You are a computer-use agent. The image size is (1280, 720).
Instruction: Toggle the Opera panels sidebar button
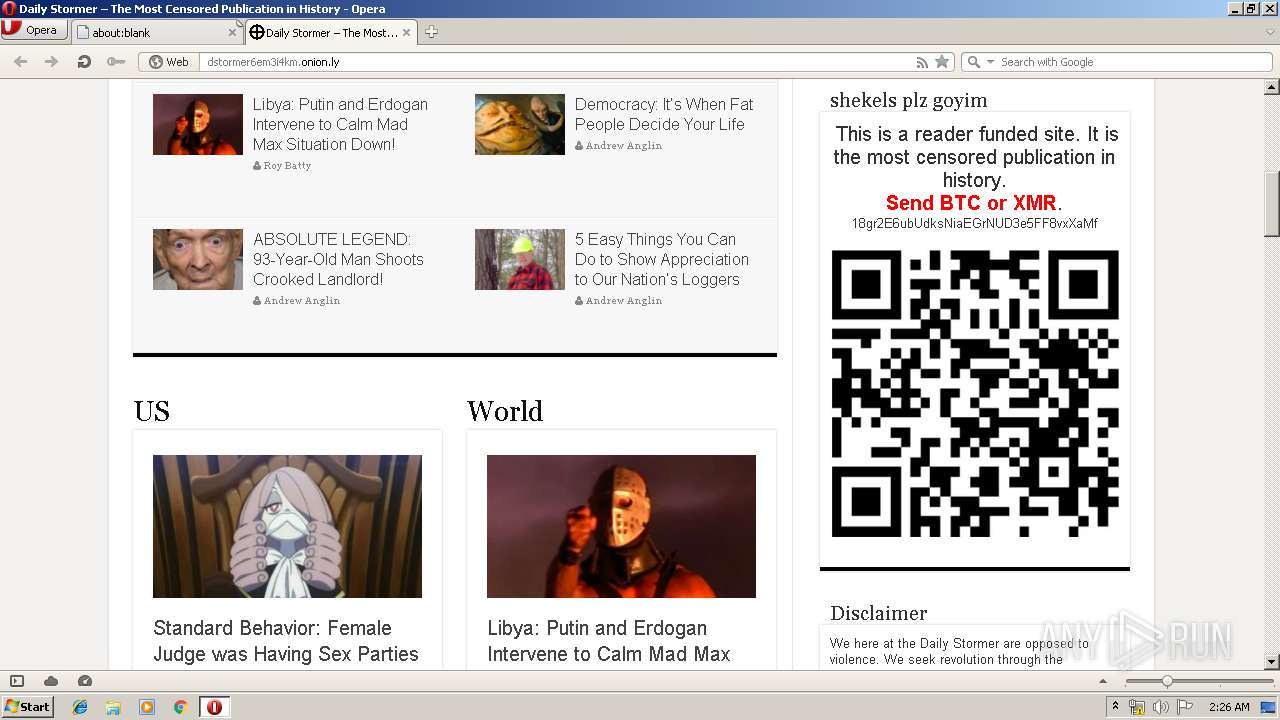click(x=17, y=681)
